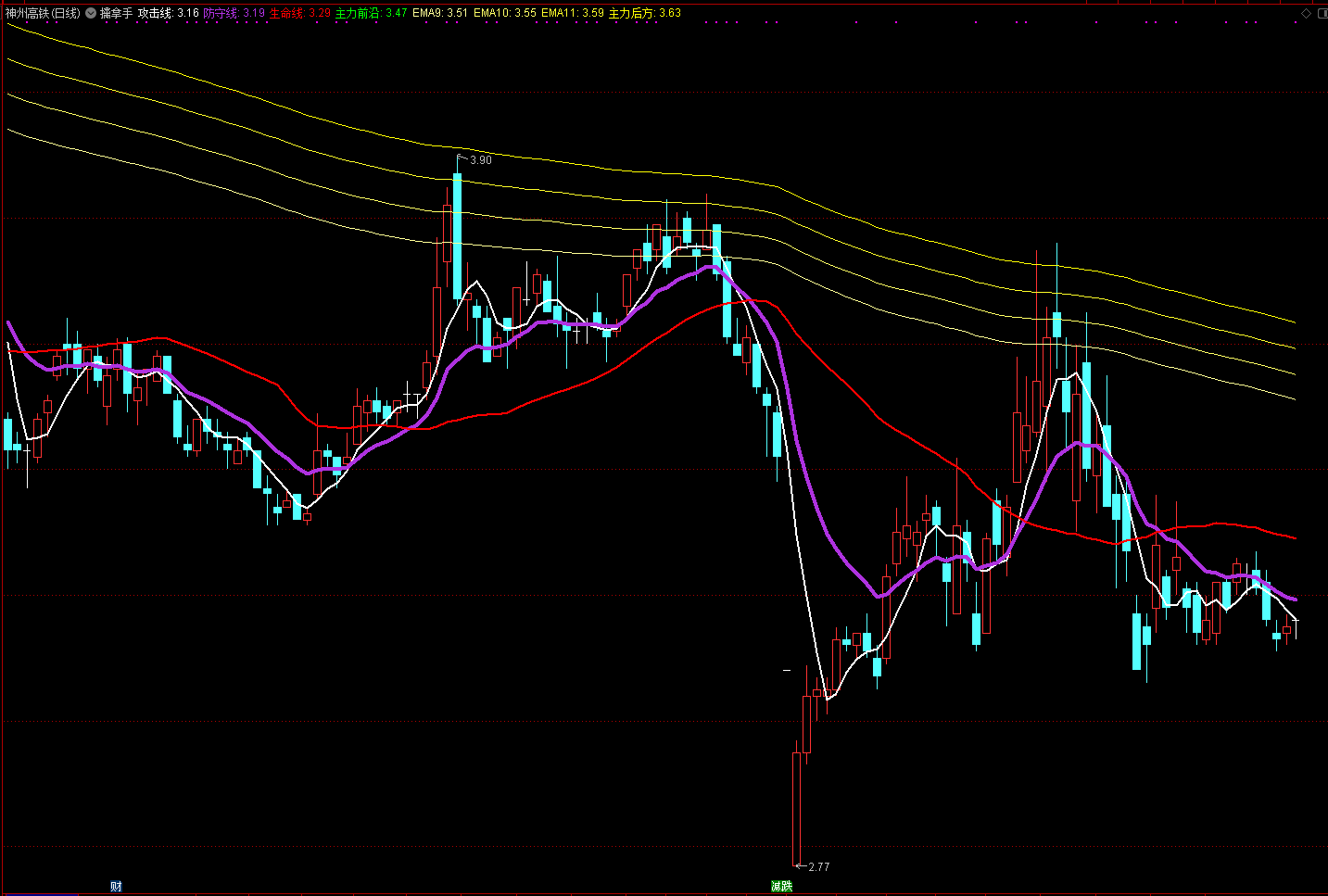The width and height of the screenshot is (1328, 896).
Task: Click the EMA9: 3.51 value
Action: (440, 13)
